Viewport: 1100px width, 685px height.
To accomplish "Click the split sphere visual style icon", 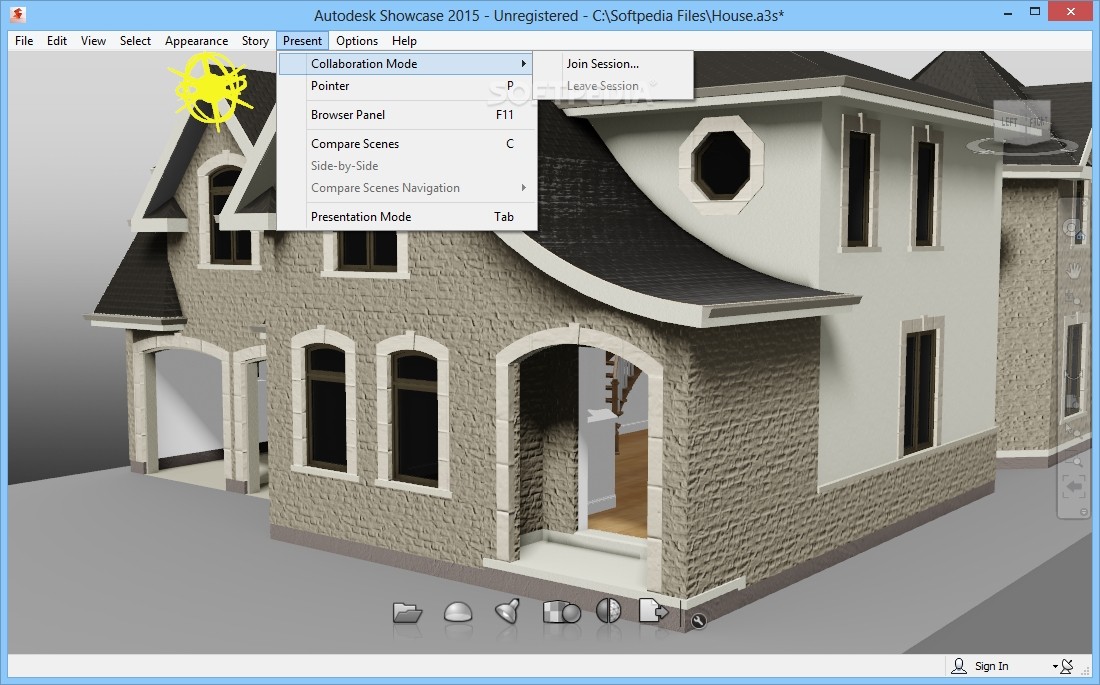I will [x=608, y=611].
